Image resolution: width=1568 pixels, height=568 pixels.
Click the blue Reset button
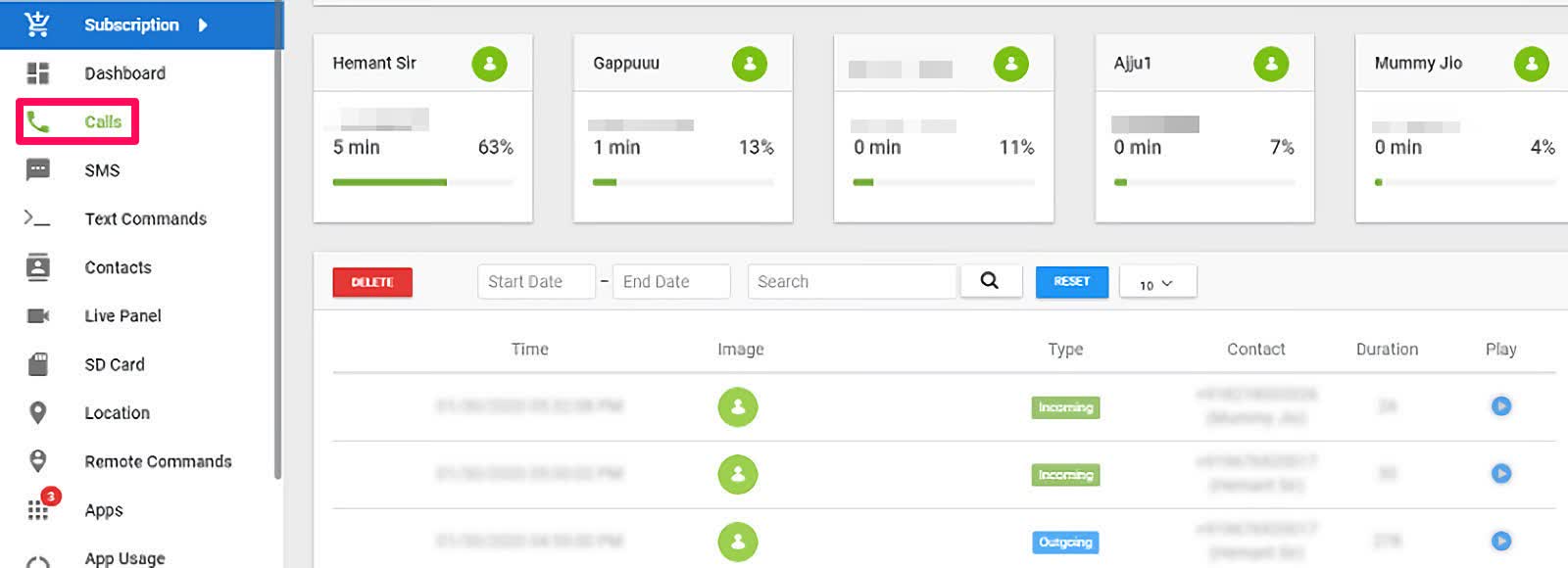(1071, 281)
